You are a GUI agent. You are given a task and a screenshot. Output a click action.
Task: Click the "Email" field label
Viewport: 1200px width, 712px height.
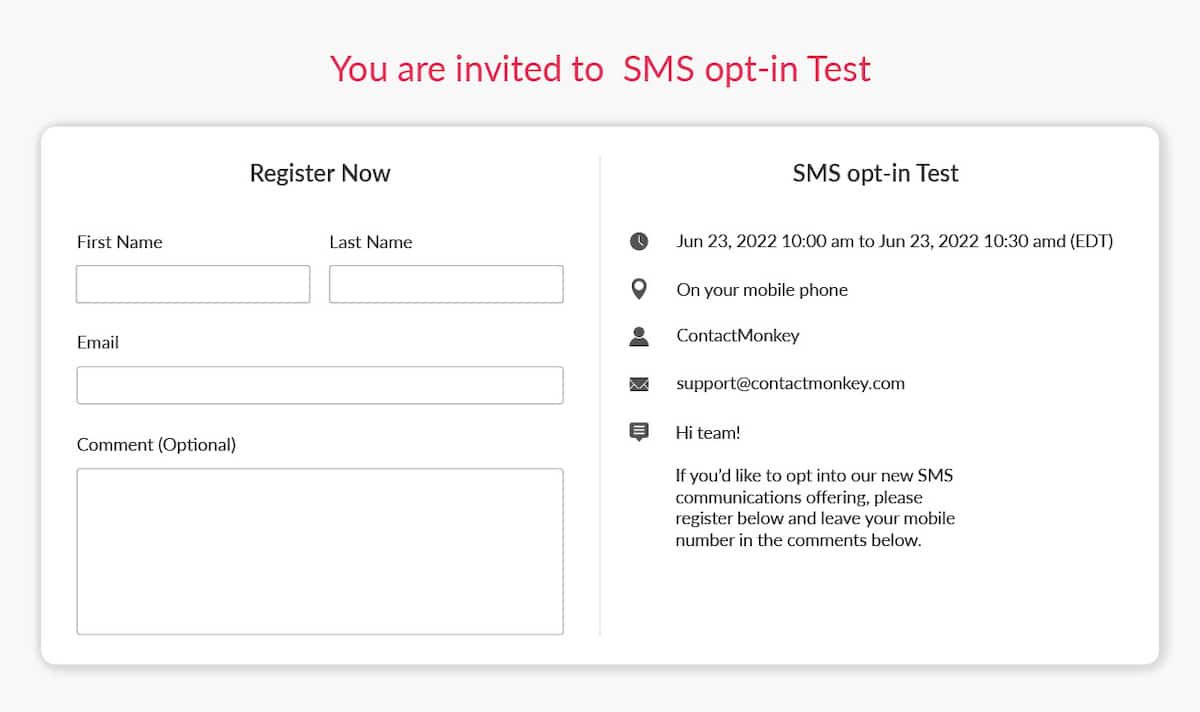(x=98, y=342)
